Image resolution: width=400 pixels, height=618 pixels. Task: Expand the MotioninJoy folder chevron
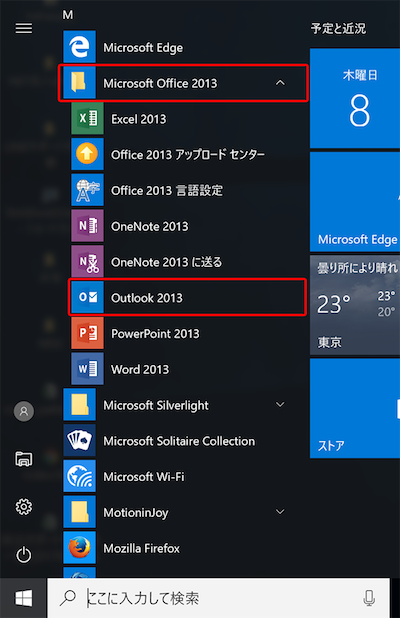[280, 512]
